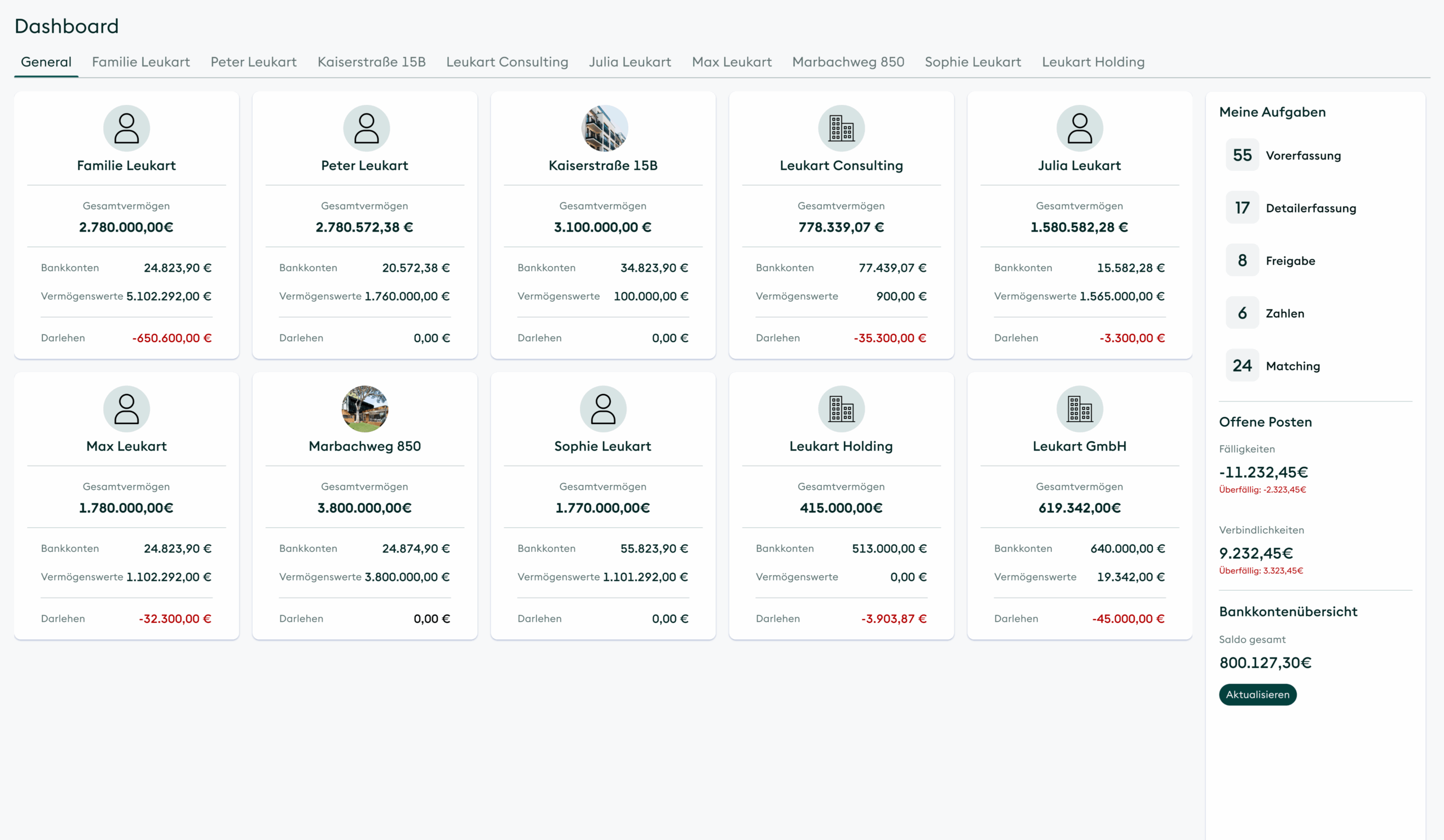Open the Detailerfassung task with 17 items

point(1310,208)
